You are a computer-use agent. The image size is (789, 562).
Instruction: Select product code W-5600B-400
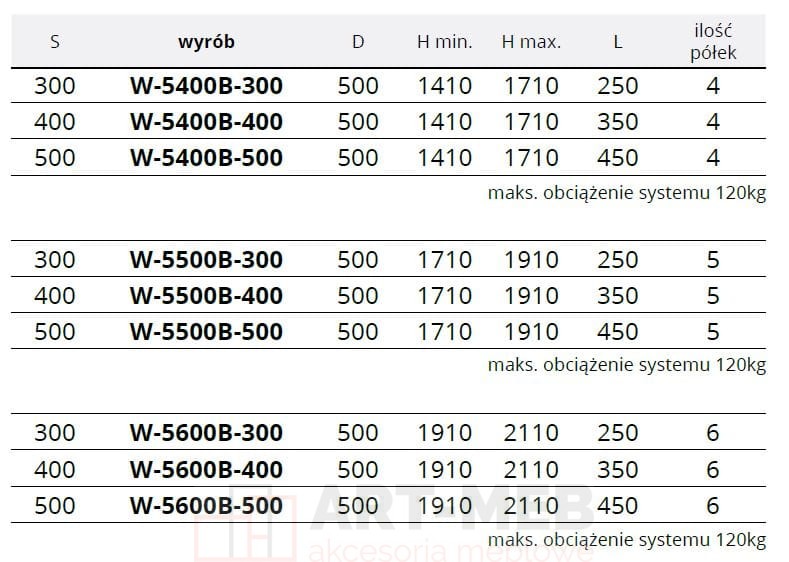pyautogui.click(x=206, y=469)
